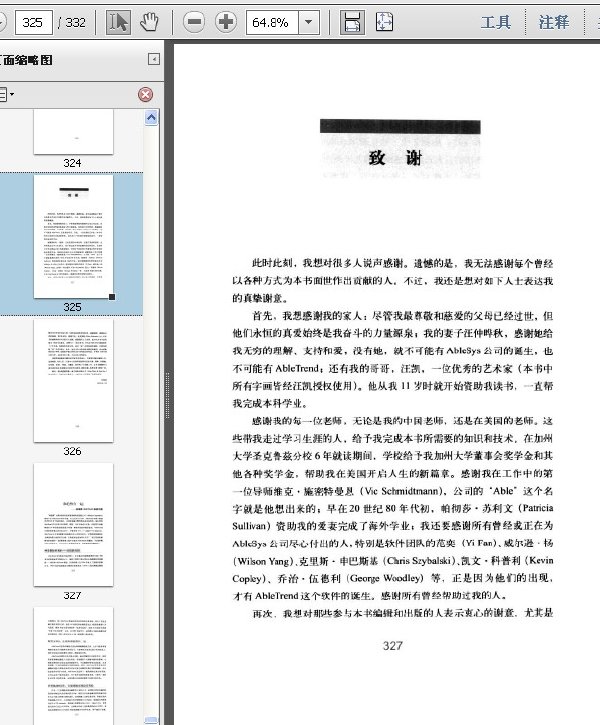Select page 324 thumbnail
The image size is (600, 725).
click(73, 132)
